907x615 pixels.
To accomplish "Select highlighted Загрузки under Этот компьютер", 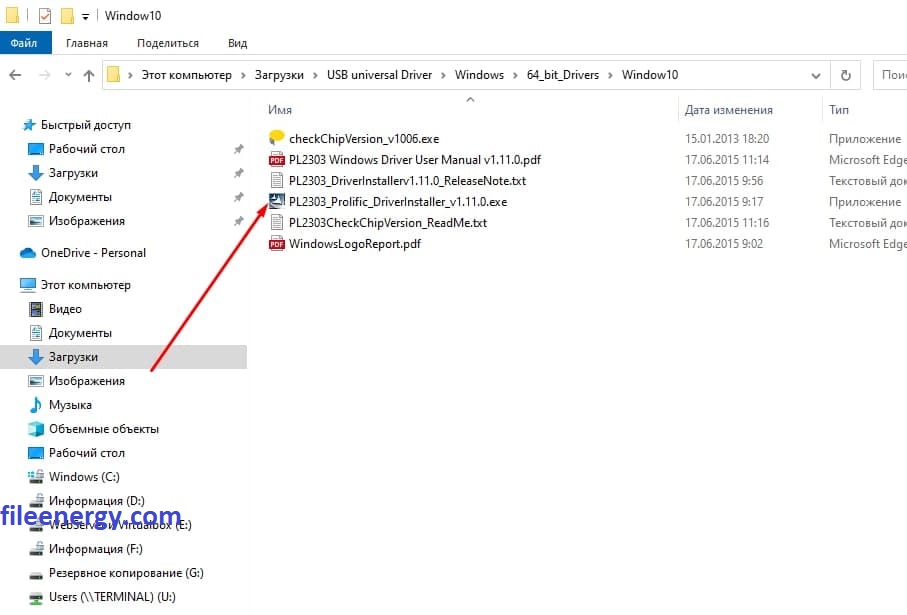I will 123,356.
